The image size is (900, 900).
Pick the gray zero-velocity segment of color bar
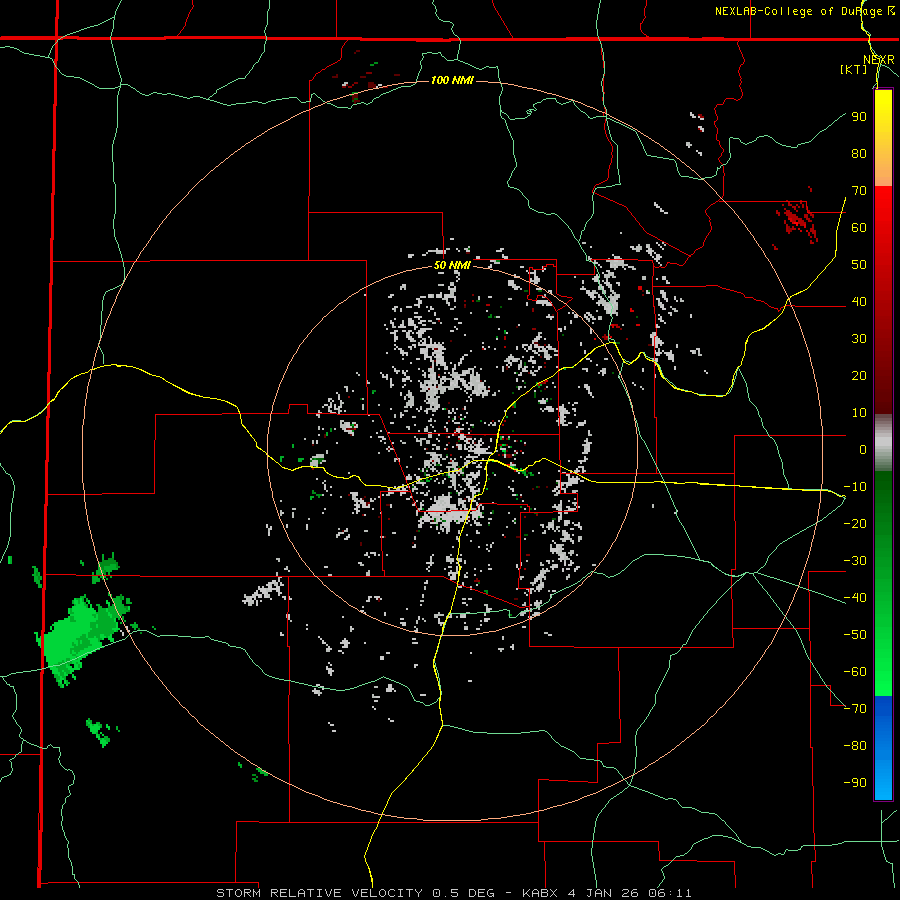pyautogui.click(x=883, y=443)
